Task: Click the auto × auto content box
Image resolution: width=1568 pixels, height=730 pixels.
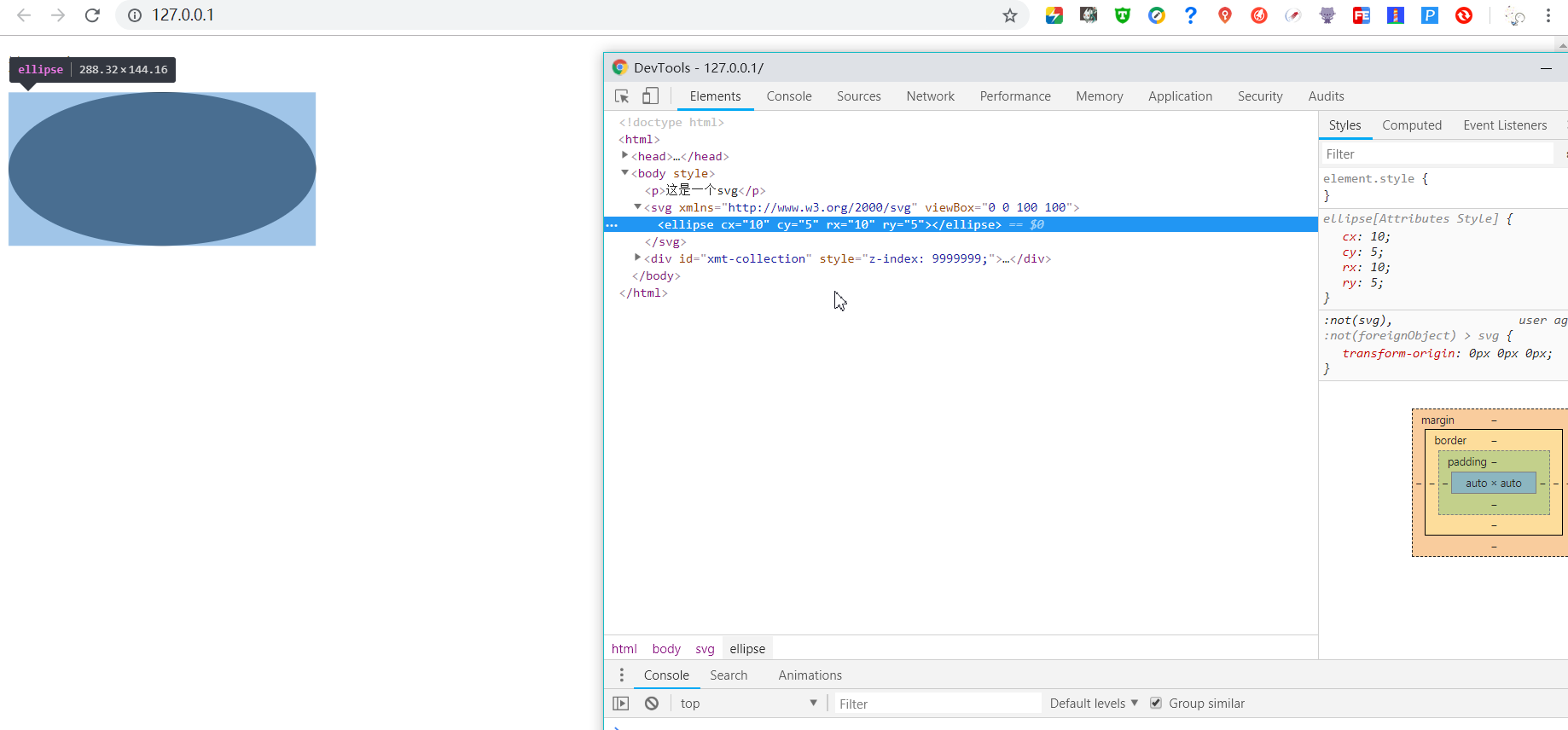Action: (x=1493, y=484)
